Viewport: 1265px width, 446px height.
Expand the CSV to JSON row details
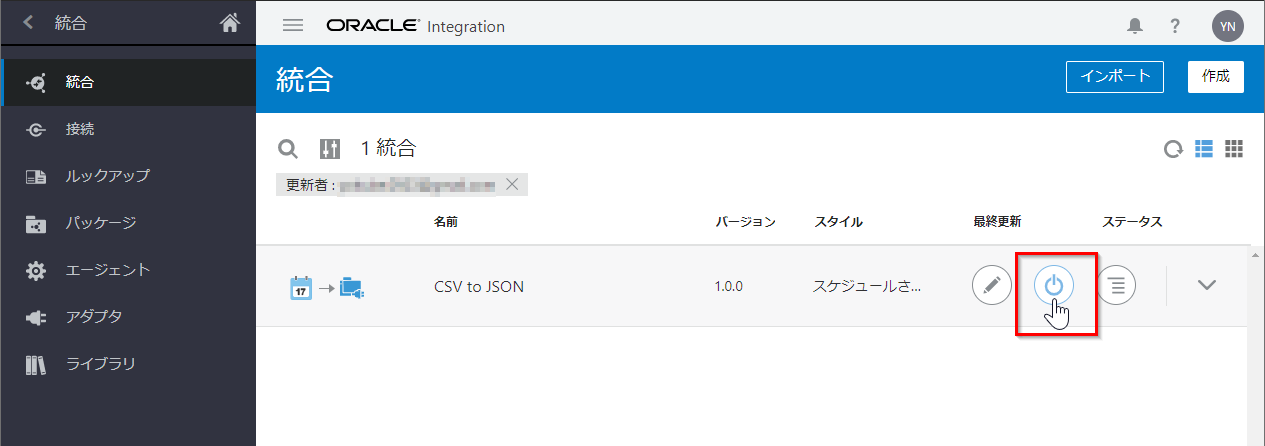1207,285
